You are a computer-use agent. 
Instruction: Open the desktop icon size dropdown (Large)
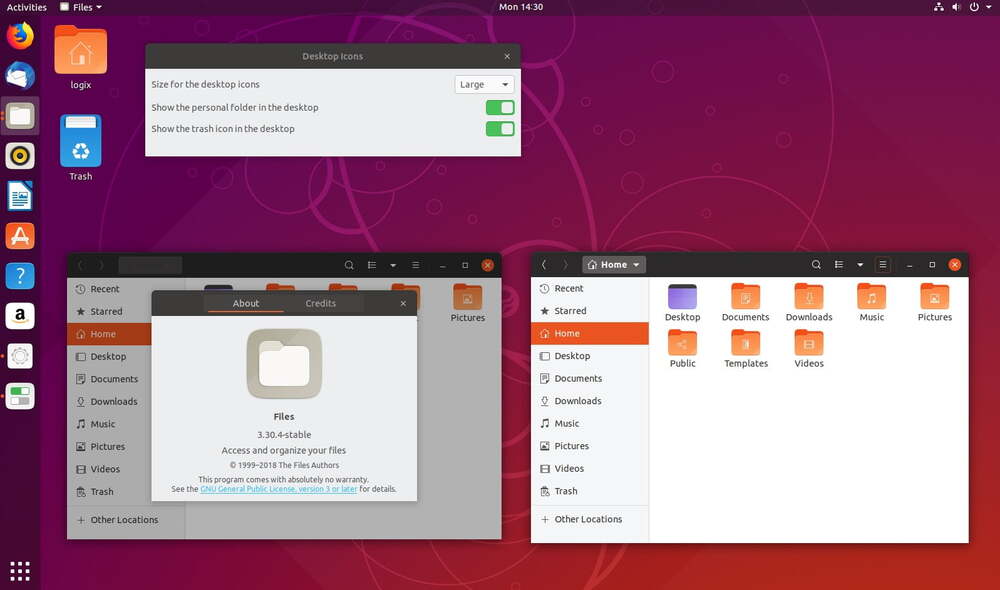(484, 85)
